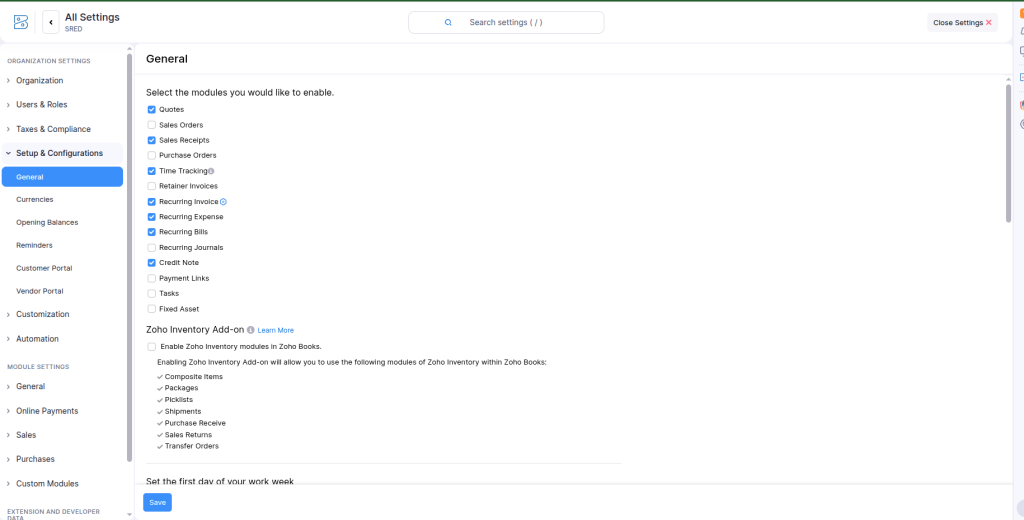Toggle the Time Tracking checkbox
The height and width of the screenshot is (520, 1024).
coord(152,171)
